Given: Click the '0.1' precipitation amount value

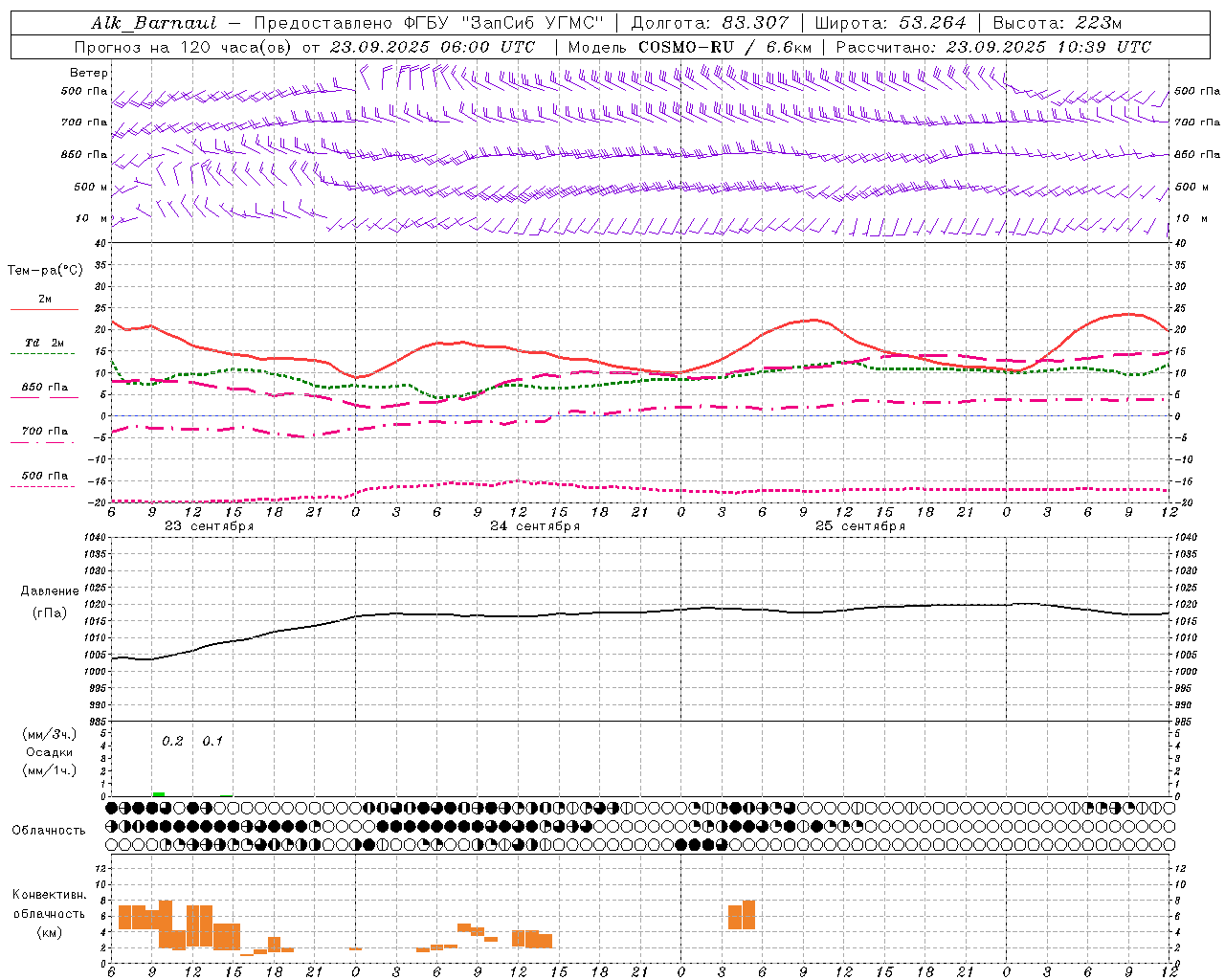Looking at the screenshot, I should pyautogui.click(x=212, y=742).
